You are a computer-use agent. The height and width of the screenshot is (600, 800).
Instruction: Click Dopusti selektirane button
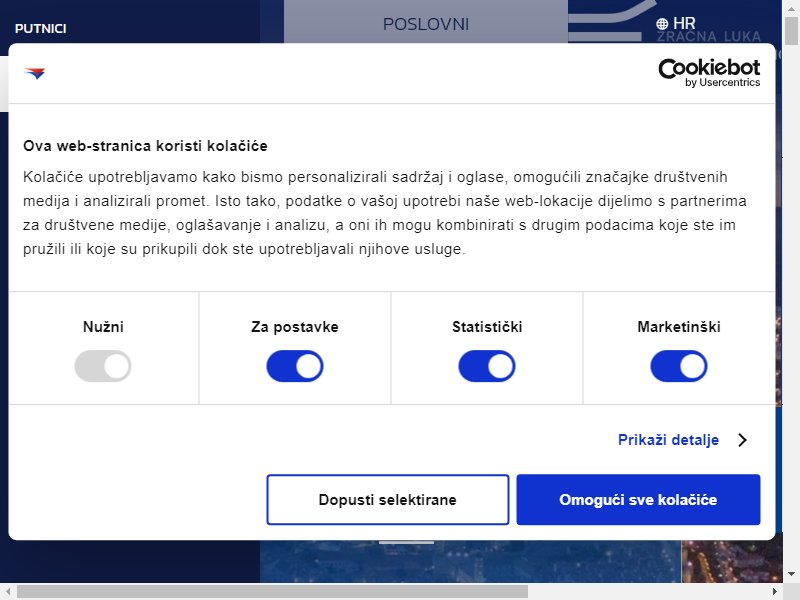[388, 499]
